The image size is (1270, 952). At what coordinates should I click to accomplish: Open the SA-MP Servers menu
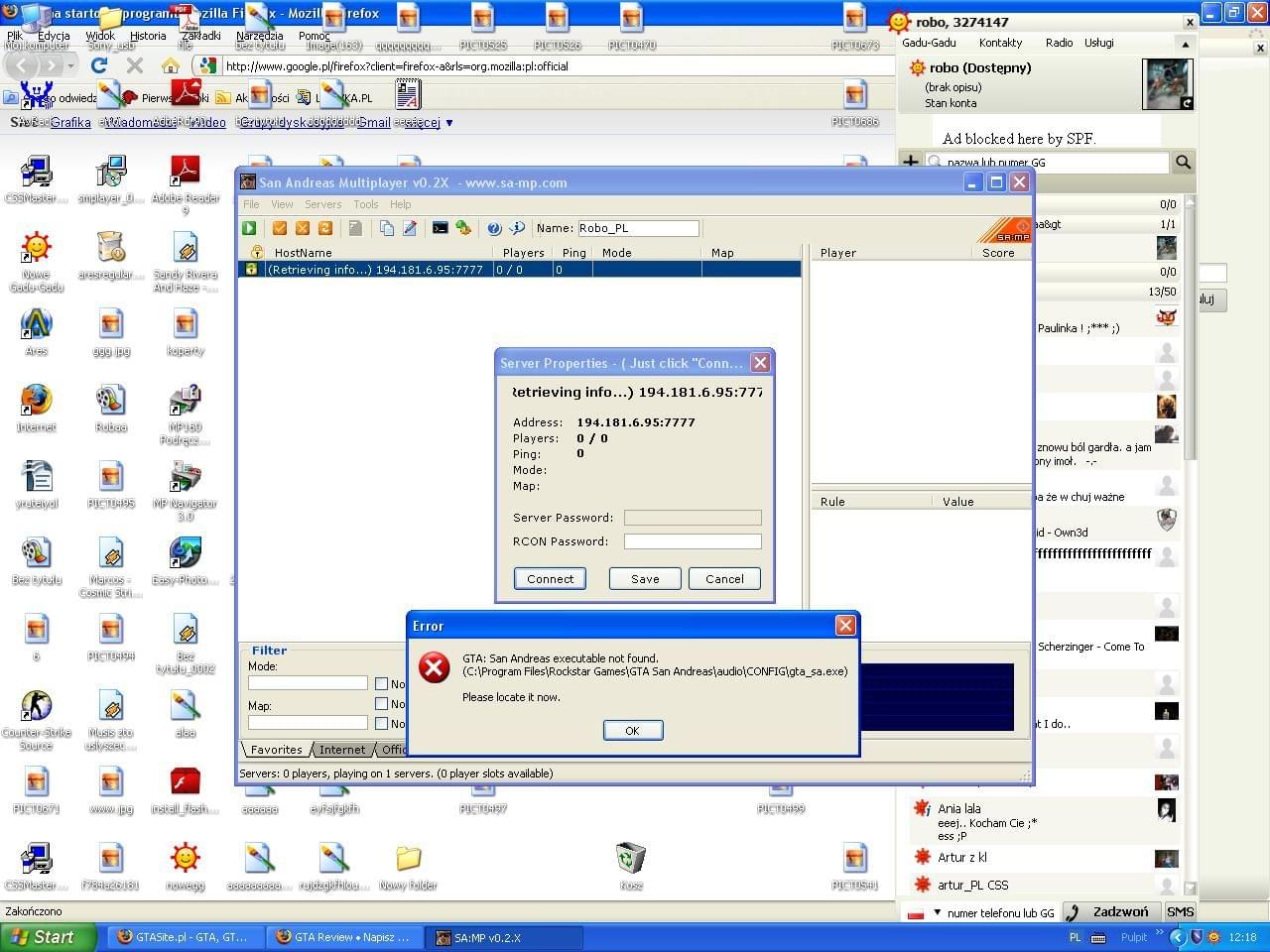click(322, 204)
